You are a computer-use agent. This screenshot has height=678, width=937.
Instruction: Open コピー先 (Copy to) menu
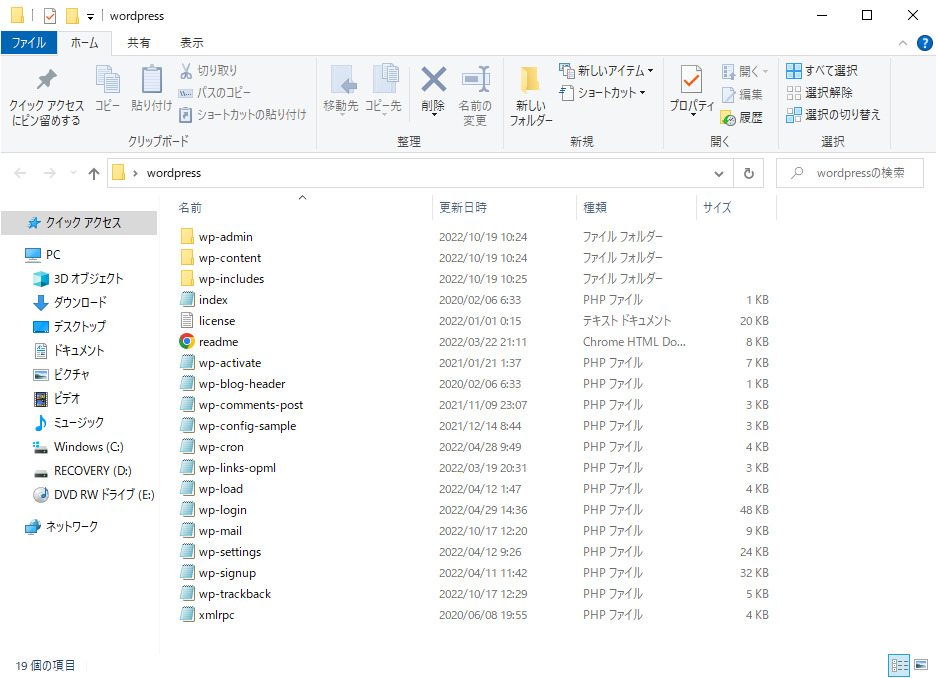coord(383,90)
